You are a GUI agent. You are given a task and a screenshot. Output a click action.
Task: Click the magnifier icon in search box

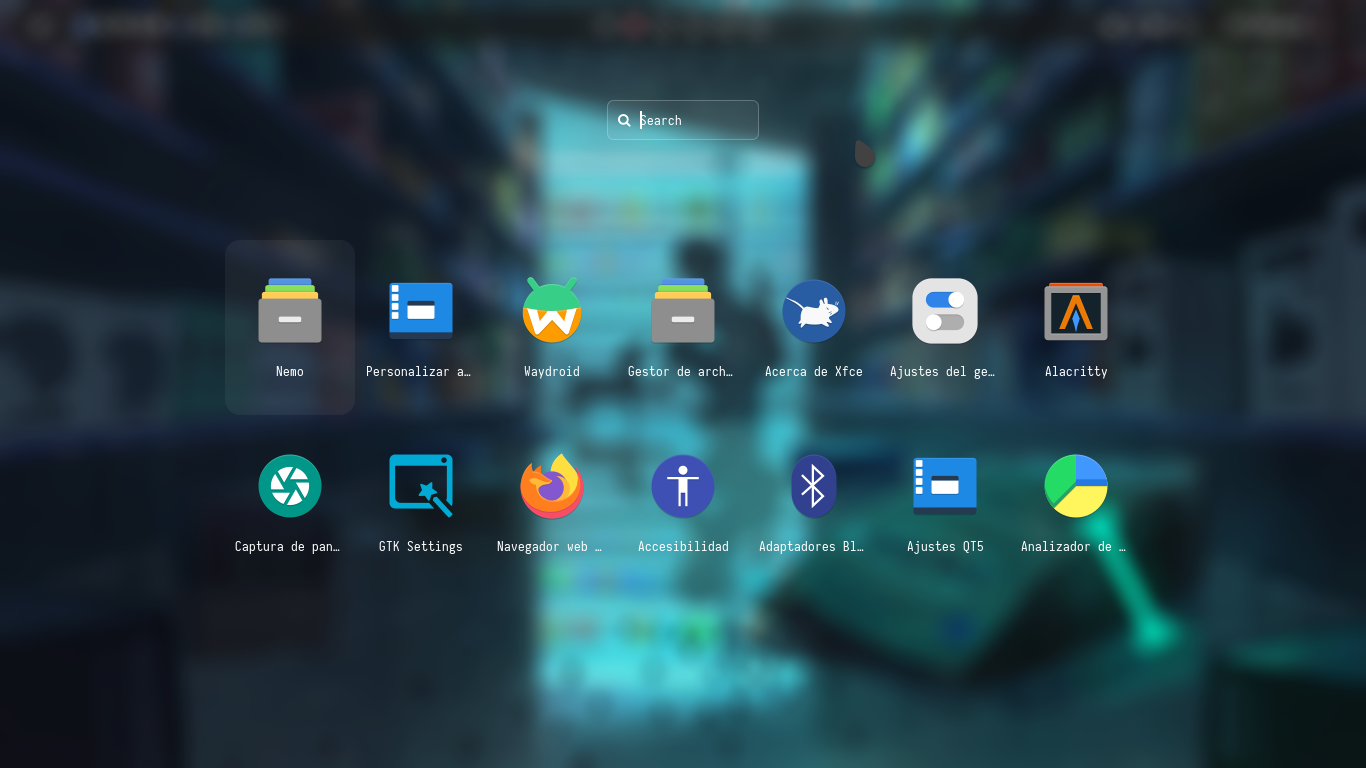coord(624,120)
